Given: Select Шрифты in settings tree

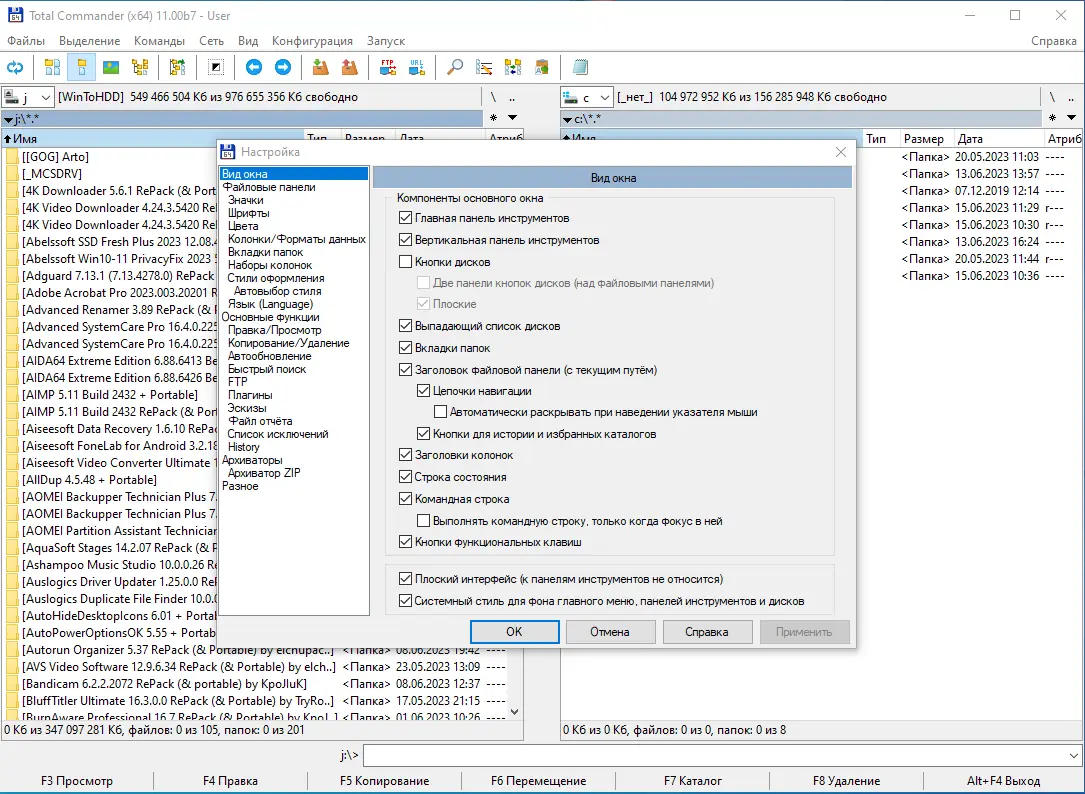Looking at the screenshot, I should pyautogui.click(x=248, y=213).
